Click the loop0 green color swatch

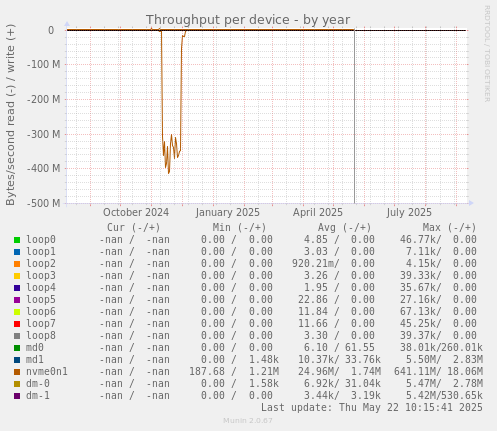tap(17, 240)
